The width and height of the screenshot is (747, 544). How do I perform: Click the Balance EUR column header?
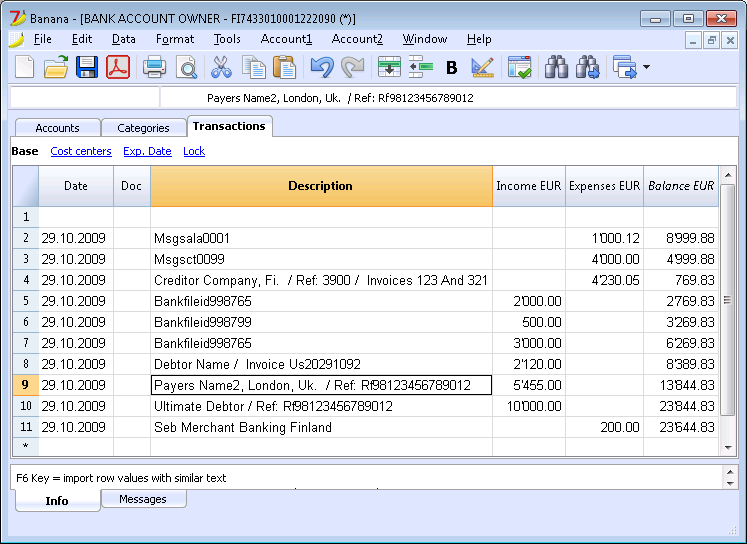coord(681,186)
